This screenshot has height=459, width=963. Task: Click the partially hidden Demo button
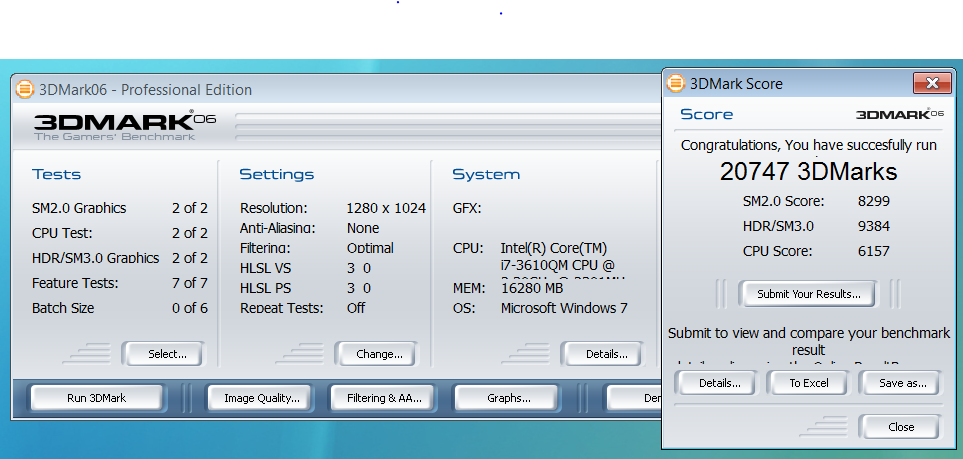tap(634, 398)
